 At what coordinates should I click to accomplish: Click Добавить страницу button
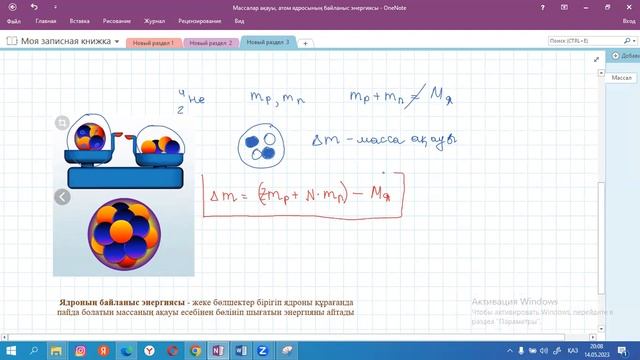coord(624,56)
